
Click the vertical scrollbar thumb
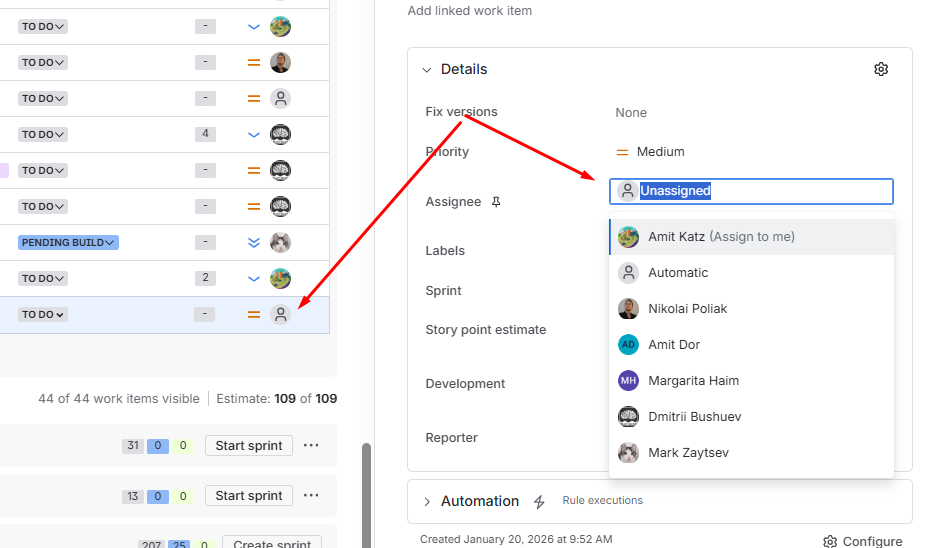(366, 496)
